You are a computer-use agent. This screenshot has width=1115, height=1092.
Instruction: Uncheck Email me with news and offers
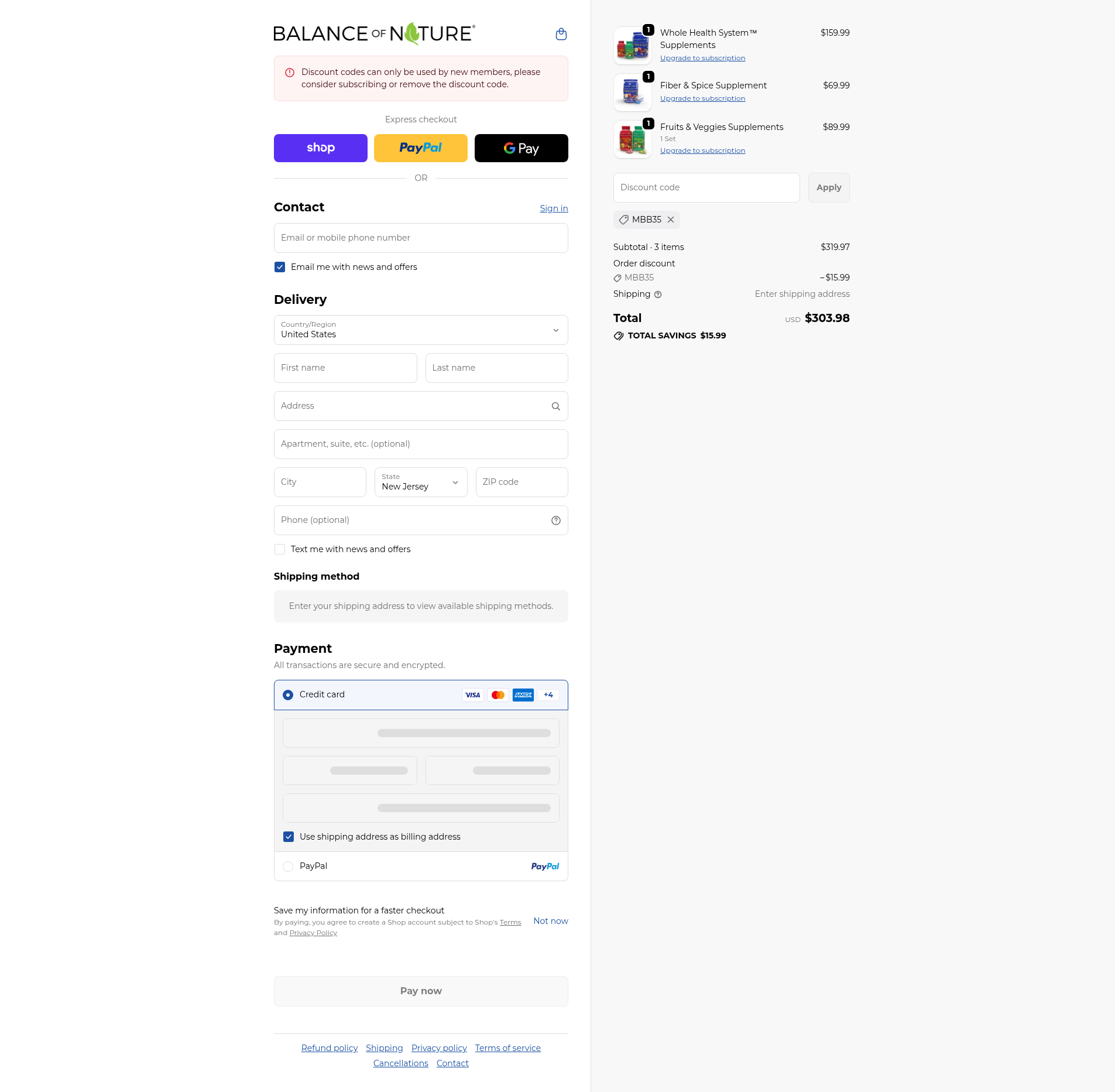click(x=280, y=267)
